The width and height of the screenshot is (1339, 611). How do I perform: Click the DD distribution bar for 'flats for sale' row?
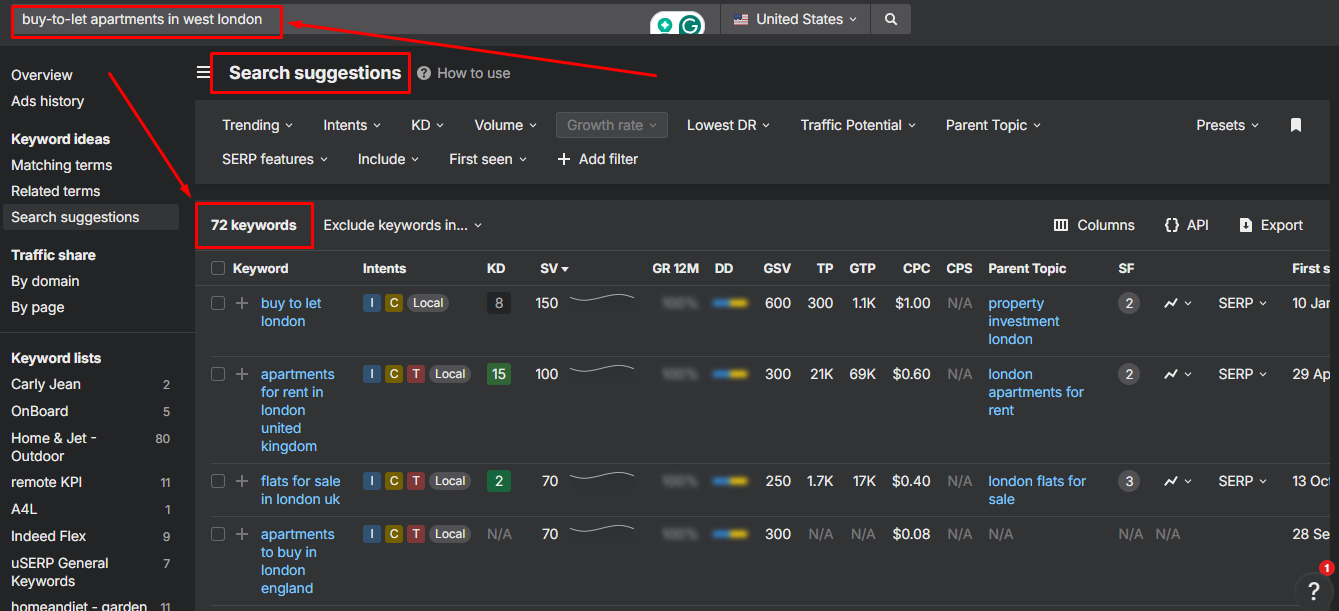point(730,481)
